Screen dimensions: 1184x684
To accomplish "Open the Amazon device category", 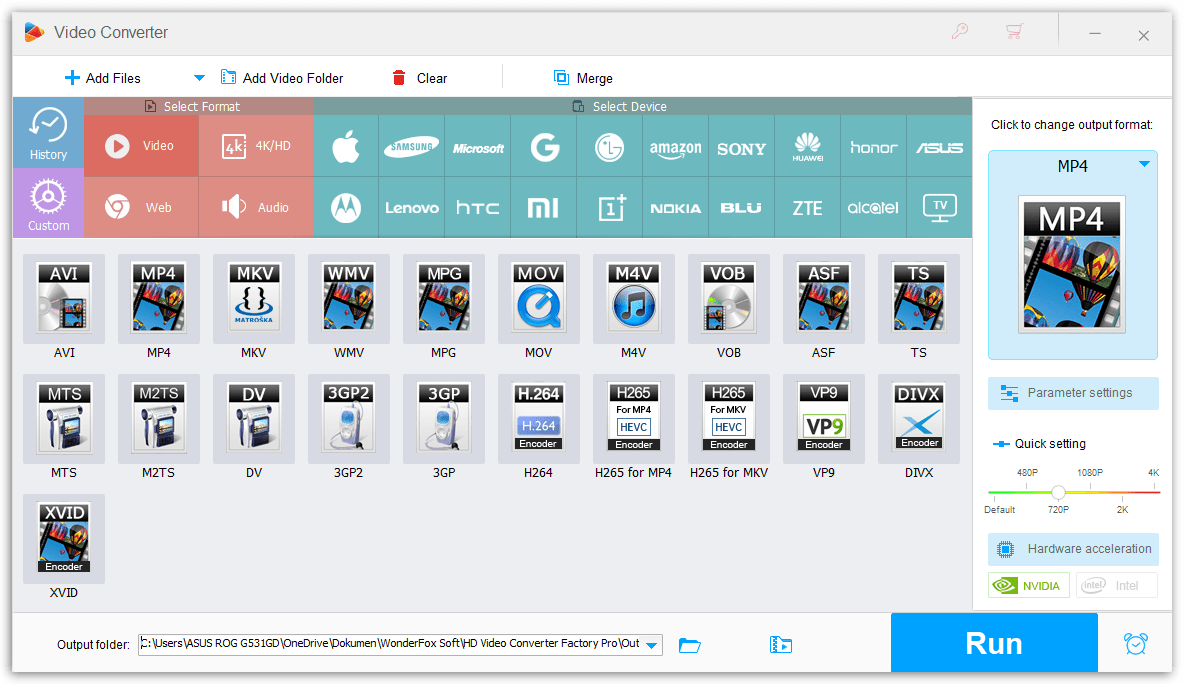I will click(675, 146).
